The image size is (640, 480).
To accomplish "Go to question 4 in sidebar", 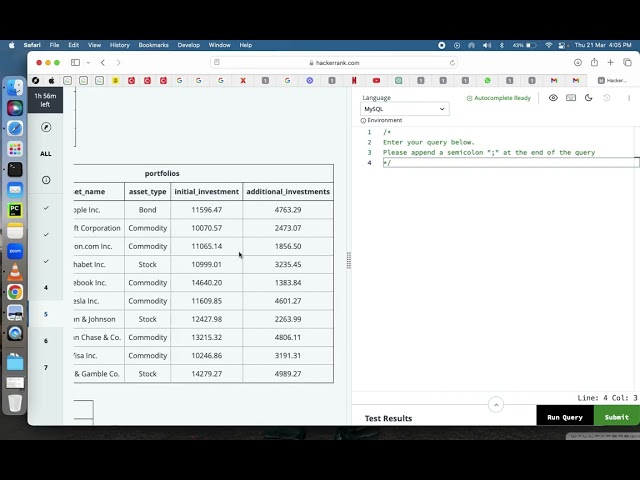I will (46, 288).
